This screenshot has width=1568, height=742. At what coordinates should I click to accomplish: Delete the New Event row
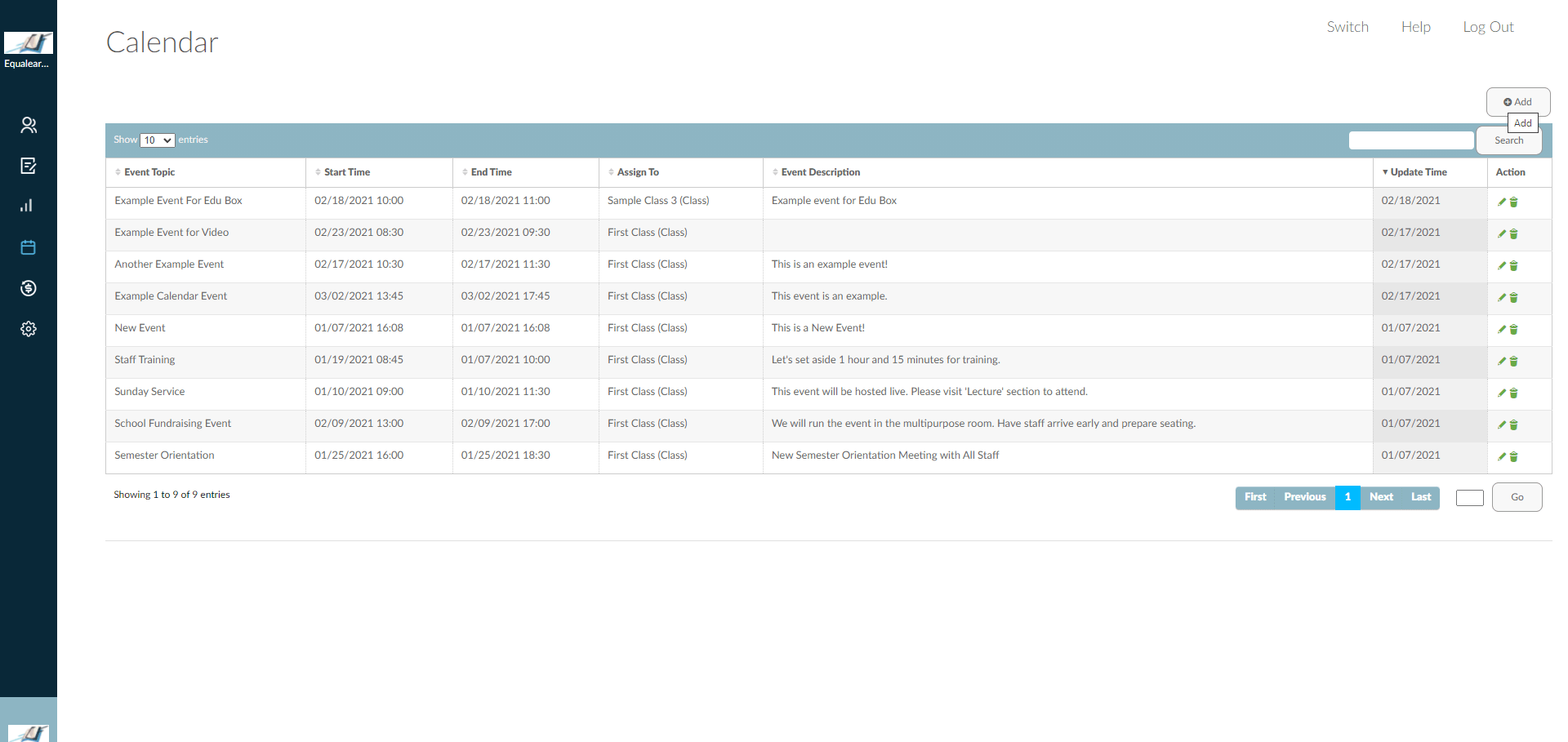coord(1513,329)
